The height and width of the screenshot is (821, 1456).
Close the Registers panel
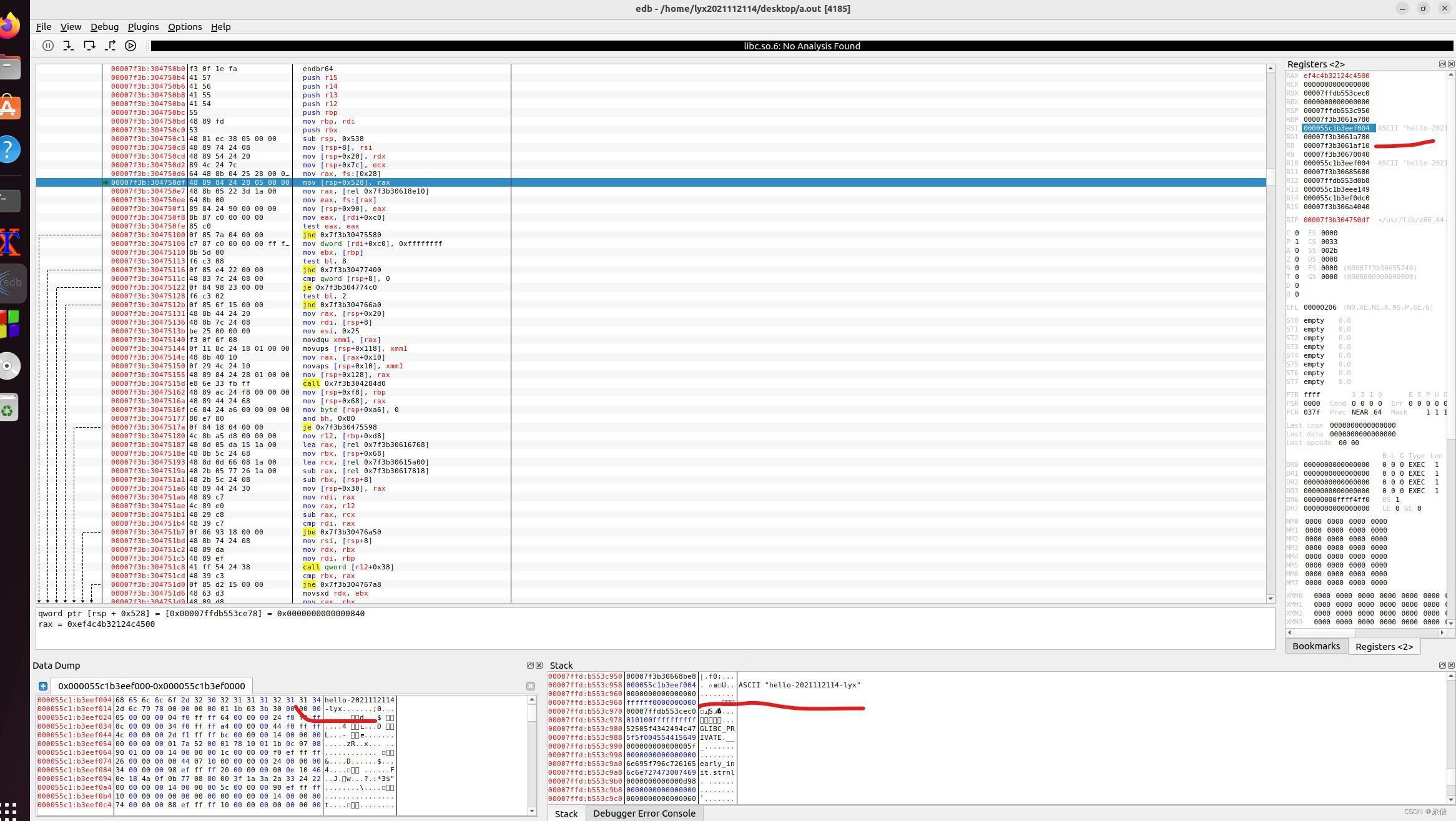pyautogui.click(x=1451, y=64)
